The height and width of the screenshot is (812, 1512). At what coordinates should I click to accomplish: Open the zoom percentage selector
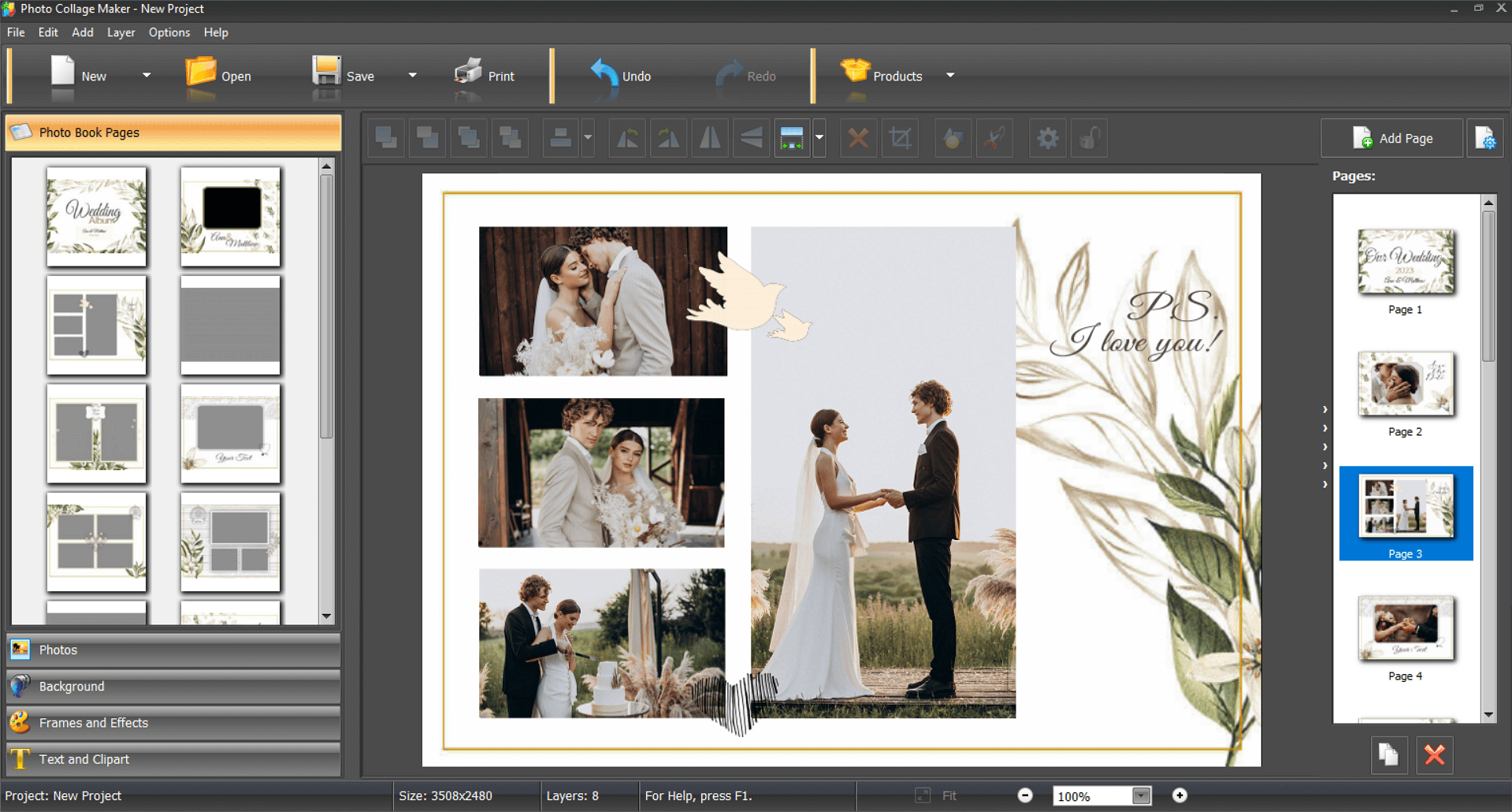1141,795
